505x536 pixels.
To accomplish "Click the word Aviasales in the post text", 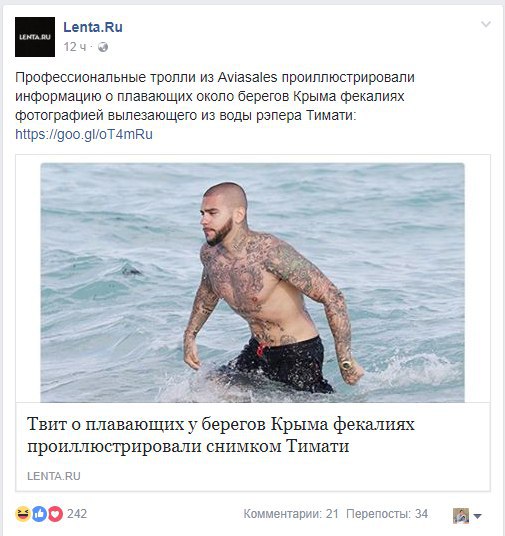I will tap(247, 77).
